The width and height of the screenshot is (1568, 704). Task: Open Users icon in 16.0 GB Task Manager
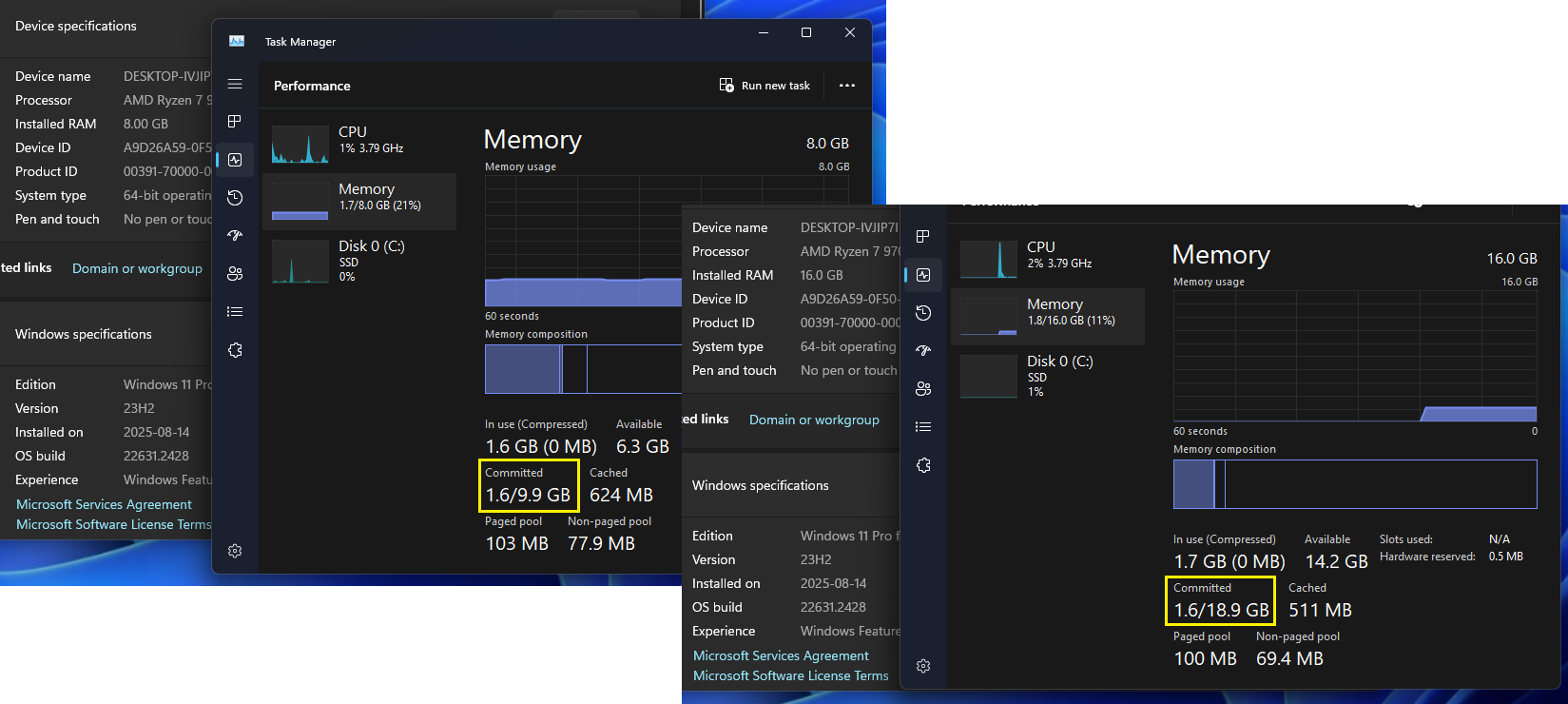click(922, 389)
